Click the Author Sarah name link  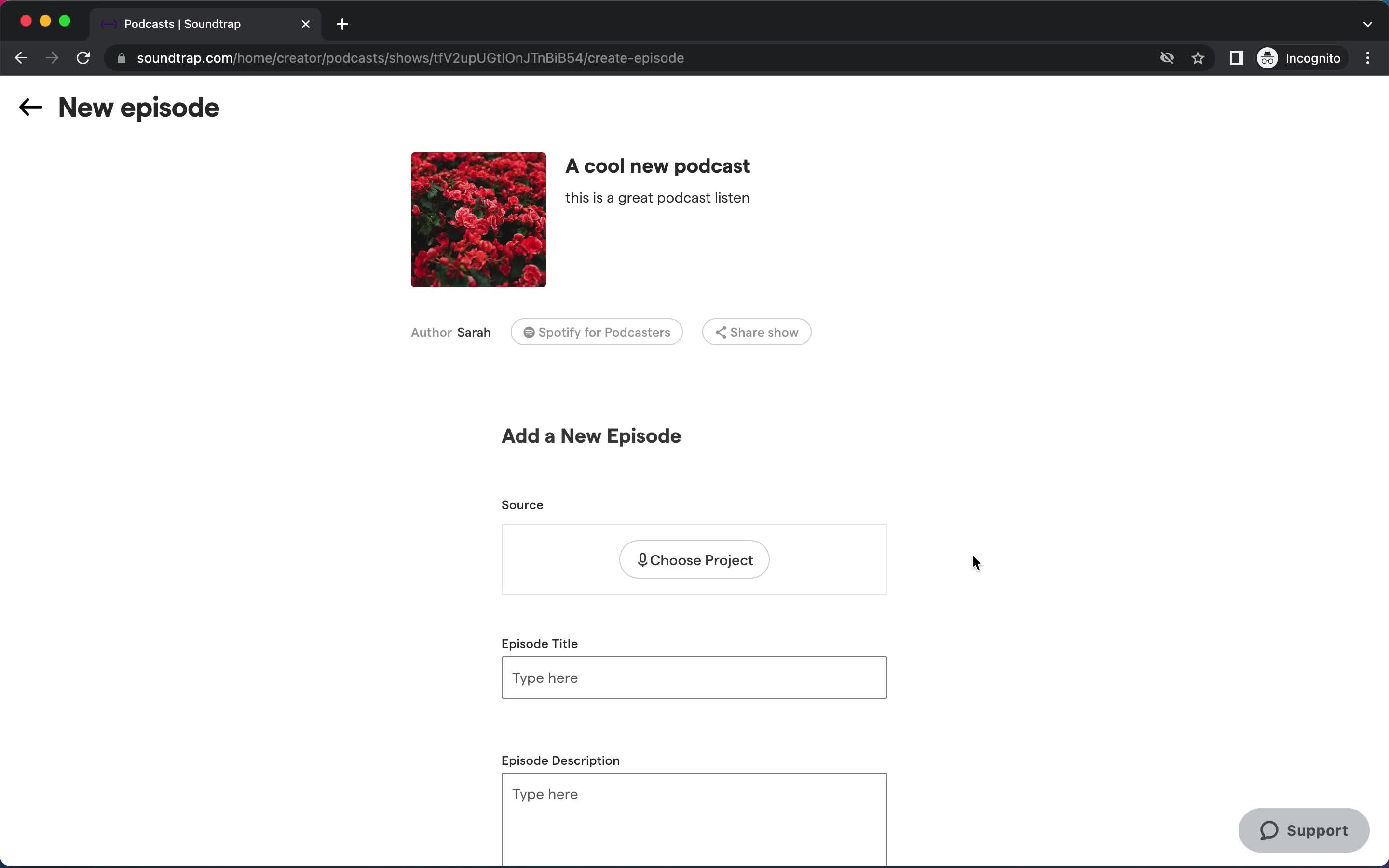point(474,332)
